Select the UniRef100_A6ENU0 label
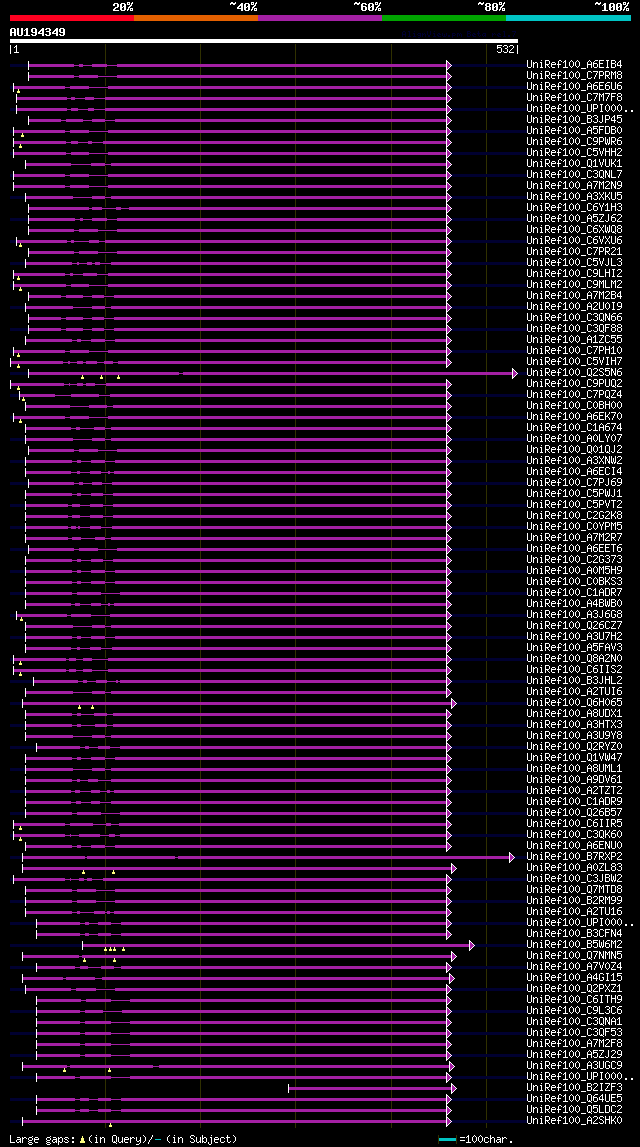 [x=574, y=846]
